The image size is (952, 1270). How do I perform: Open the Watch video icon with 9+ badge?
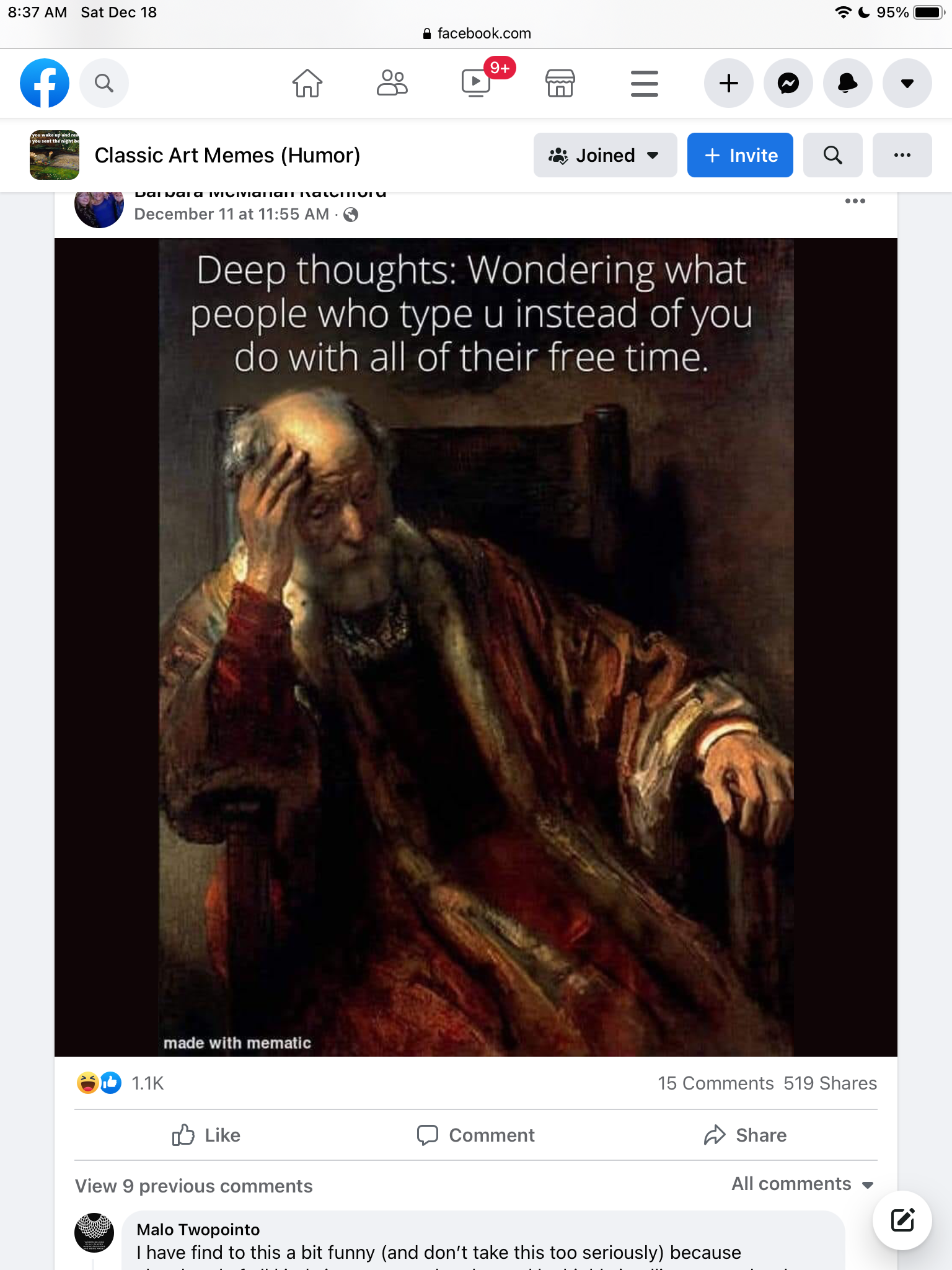476,83
